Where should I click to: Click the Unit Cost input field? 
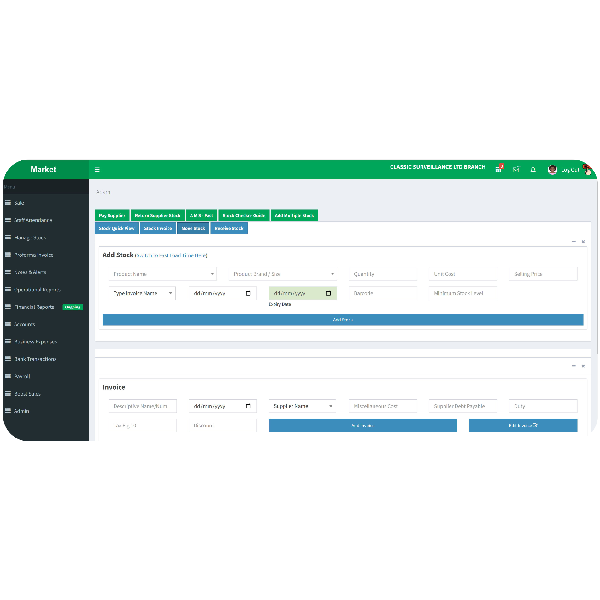point(462,274)
